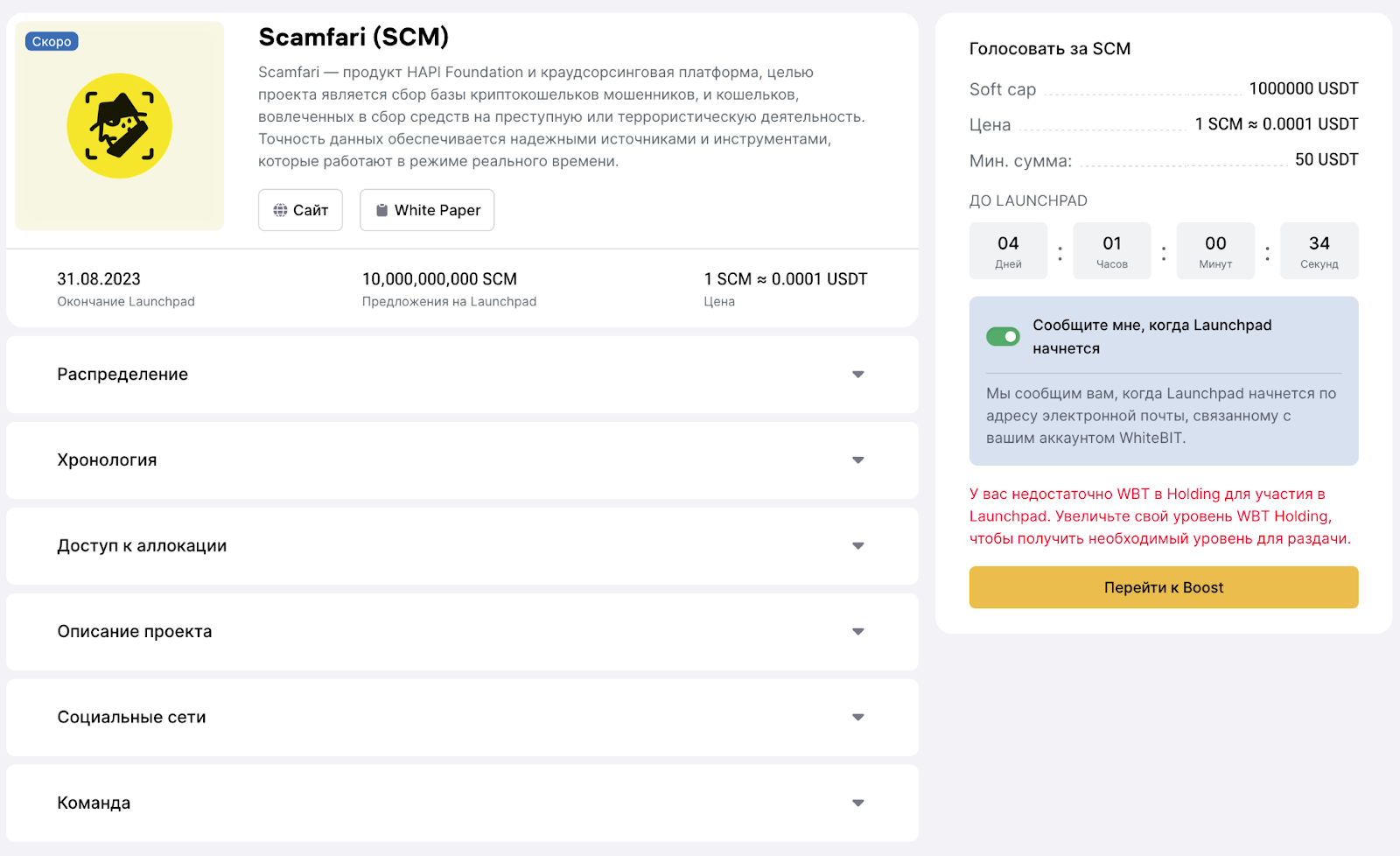Click the email notification info text

1161,416
